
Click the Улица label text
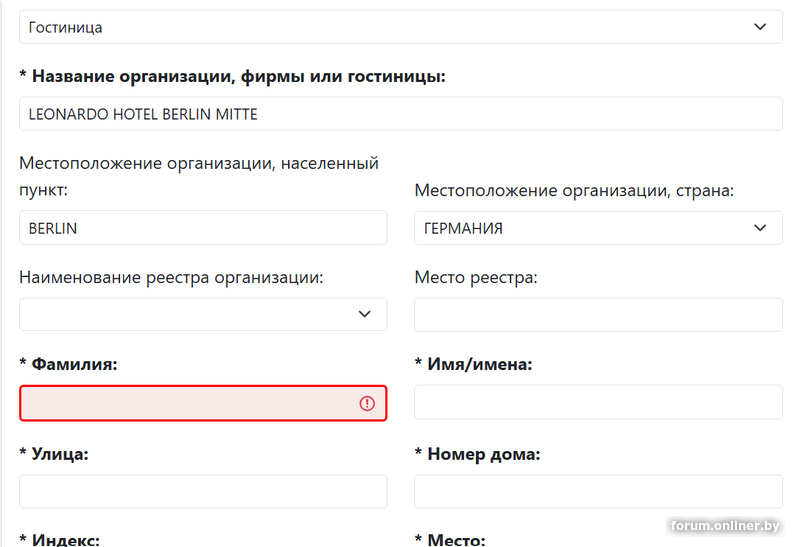pyautogui.click(x=60, y=454)
